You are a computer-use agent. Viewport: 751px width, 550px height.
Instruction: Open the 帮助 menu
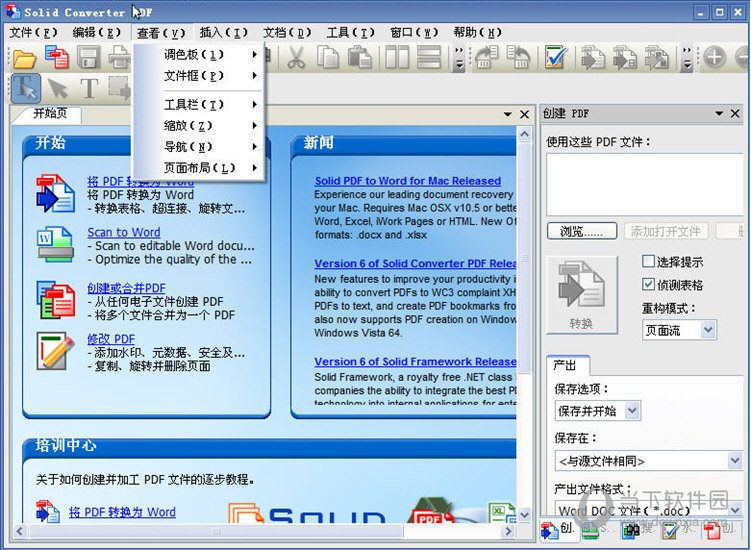[x=478, y=33]
